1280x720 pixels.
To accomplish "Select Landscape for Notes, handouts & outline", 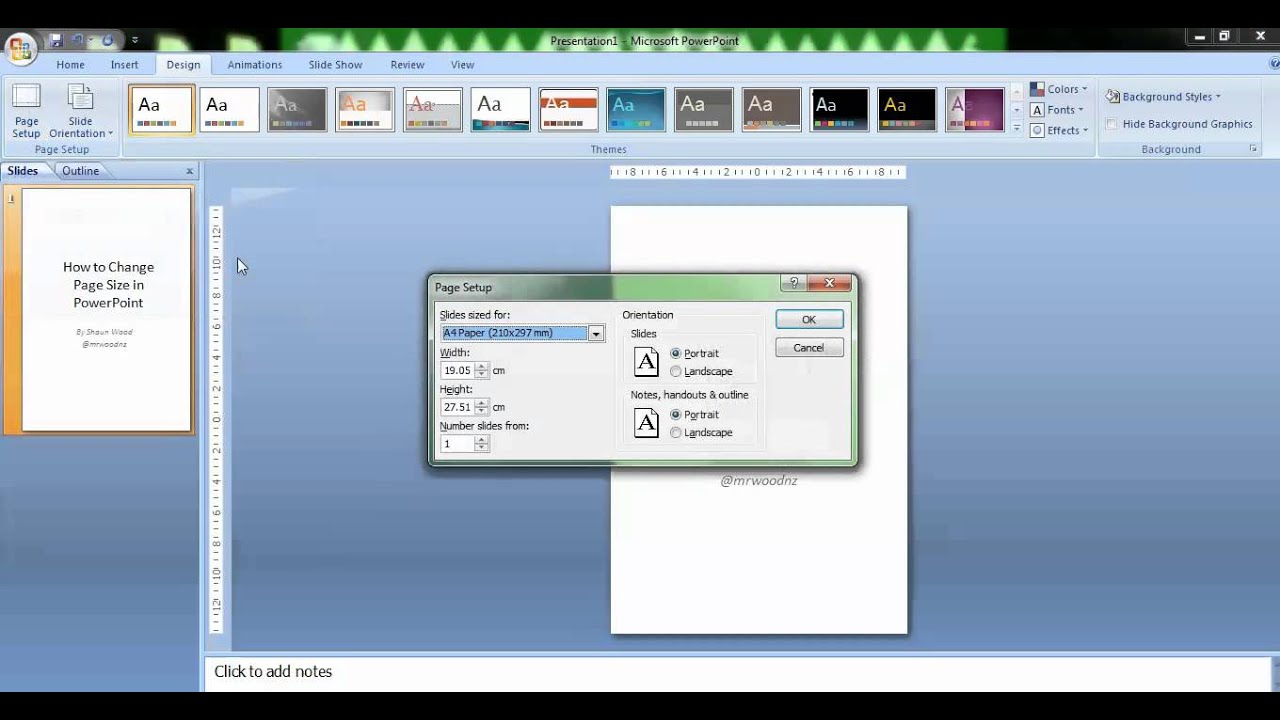I will pyautogui.click(x=676, y=432).
